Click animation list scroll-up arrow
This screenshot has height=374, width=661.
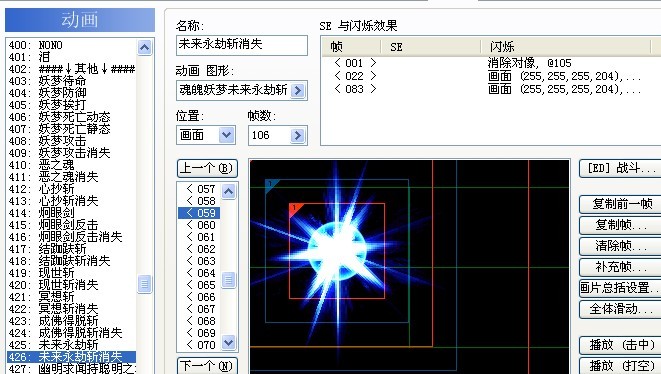coord(144,47)
